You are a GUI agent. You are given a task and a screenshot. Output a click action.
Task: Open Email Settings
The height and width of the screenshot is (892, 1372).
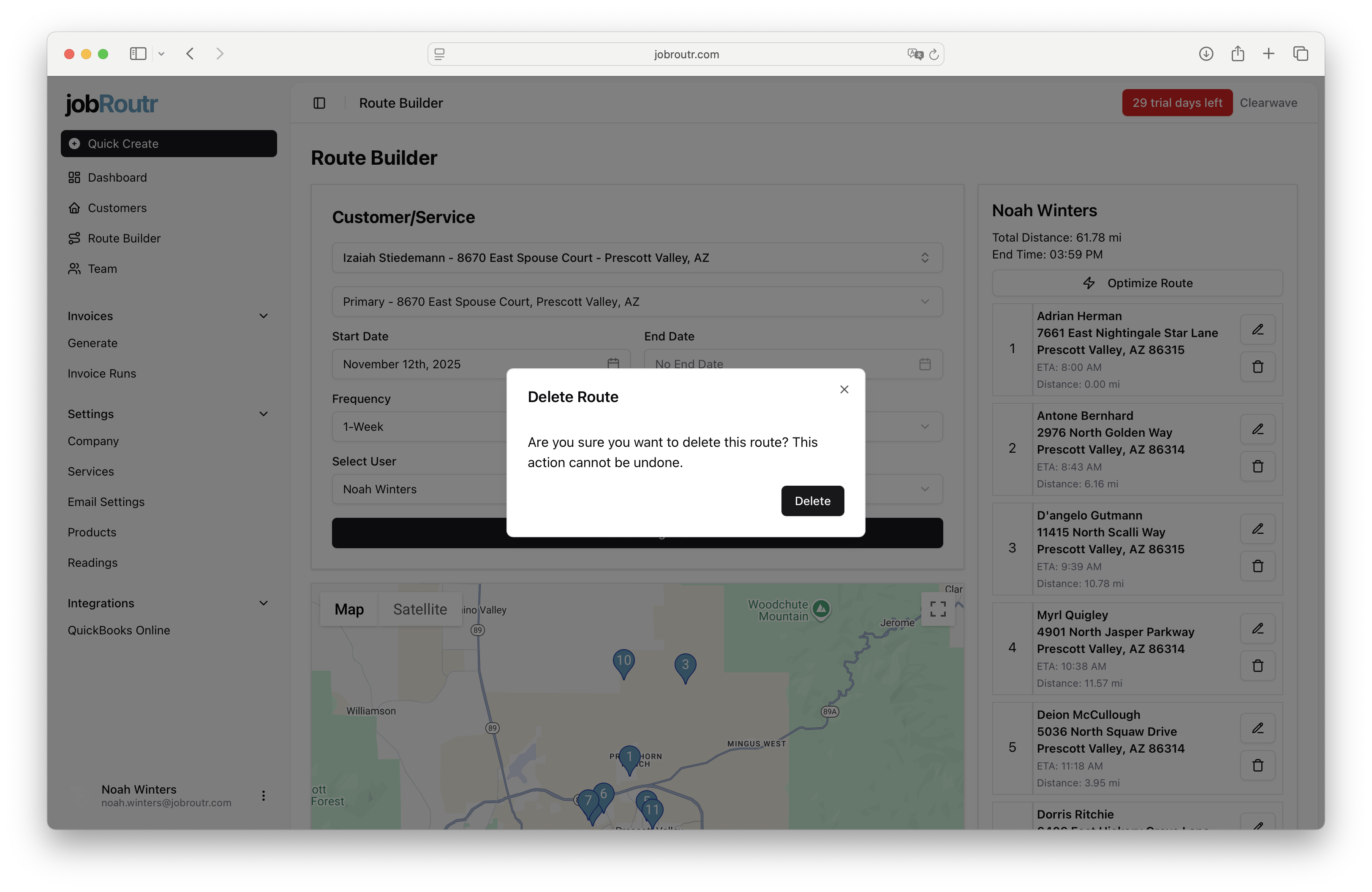[106, 502]
